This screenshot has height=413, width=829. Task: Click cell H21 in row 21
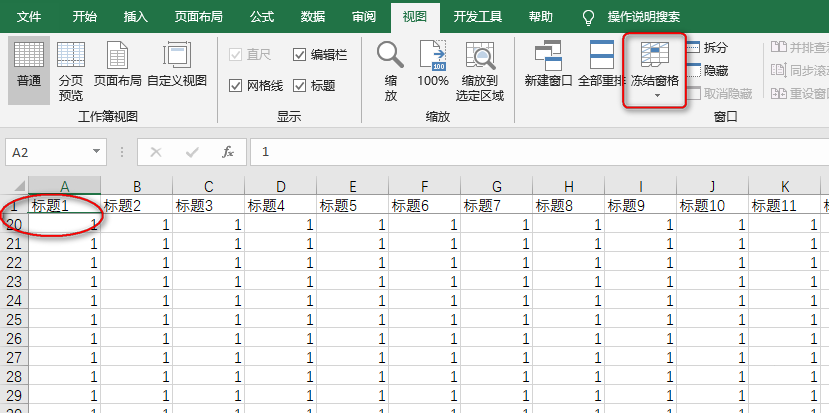[568, 243]
